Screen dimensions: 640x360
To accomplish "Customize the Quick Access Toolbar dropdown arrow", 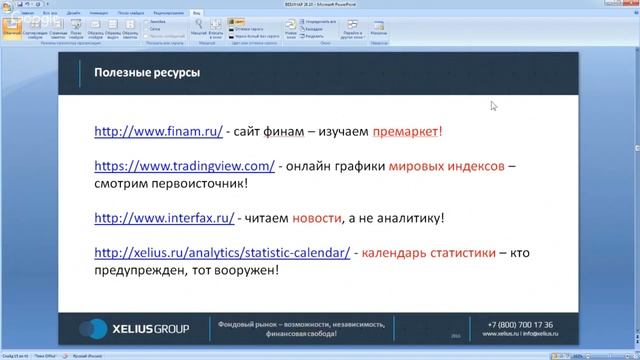I will click(x=47, y=4).
